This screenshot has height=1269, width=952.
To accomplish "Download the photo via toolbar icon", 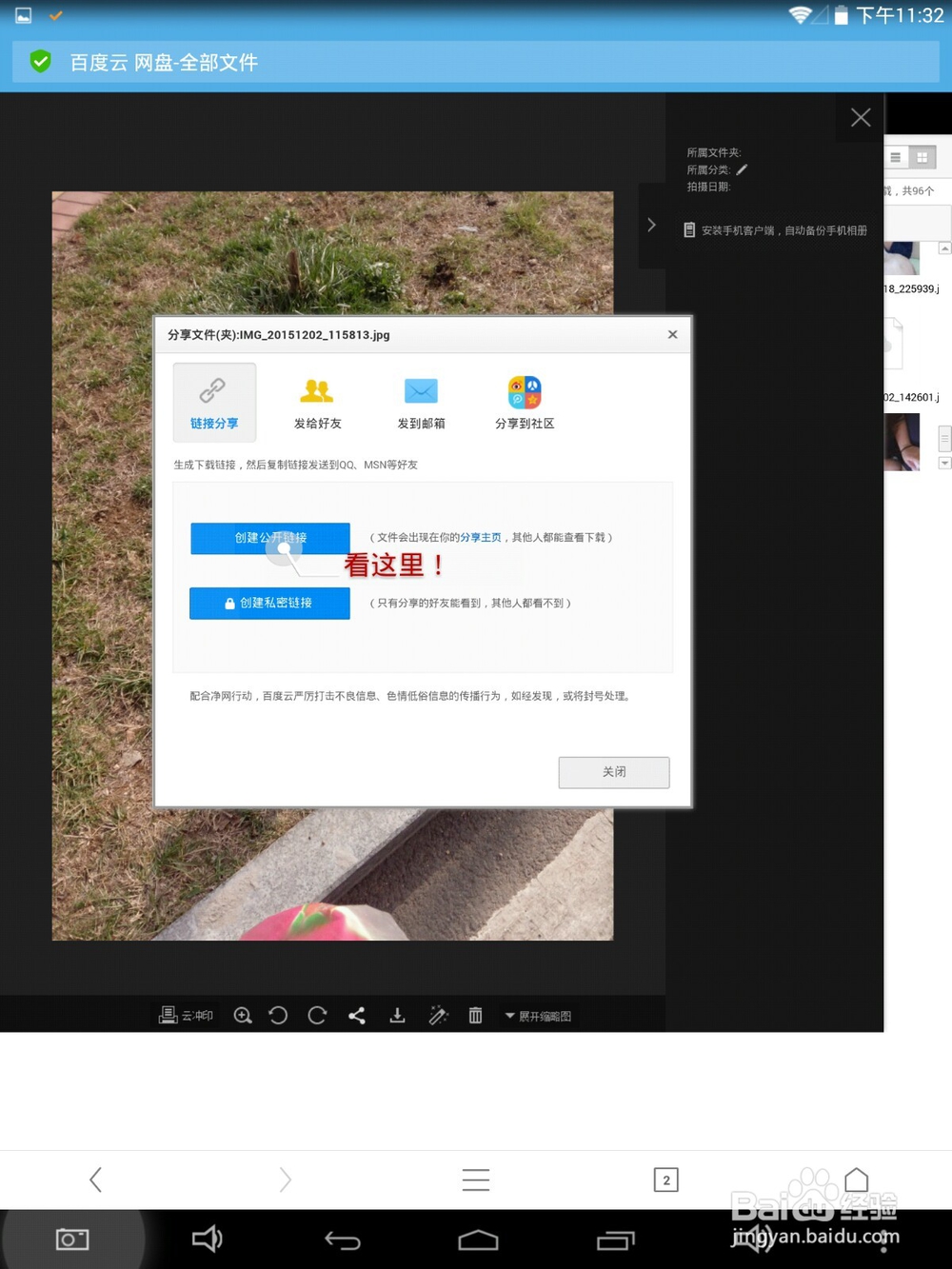I will click(x=397, y=1016).
